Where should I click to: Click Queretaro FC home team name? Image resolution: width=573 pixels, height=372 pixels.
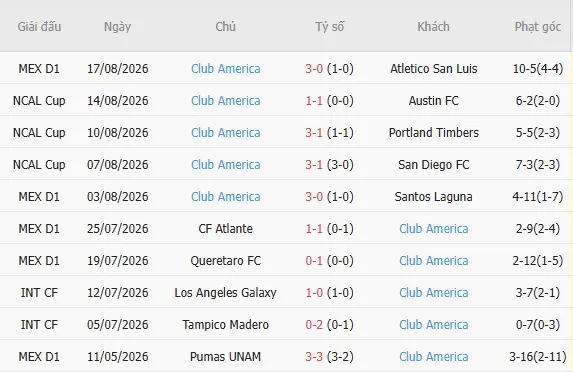225,261
